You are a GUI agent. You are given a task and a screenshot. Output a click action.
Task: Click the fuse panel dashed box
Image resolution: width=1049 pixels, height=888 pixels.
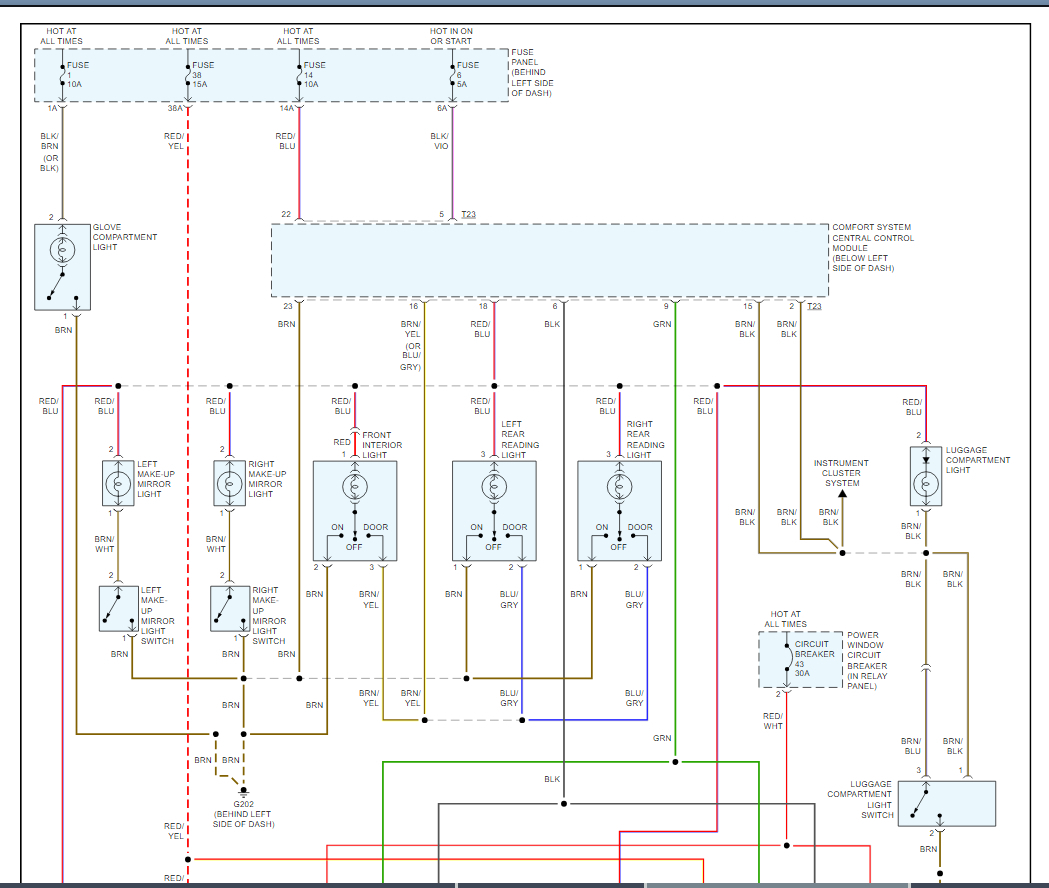click(x=270, y=74)
